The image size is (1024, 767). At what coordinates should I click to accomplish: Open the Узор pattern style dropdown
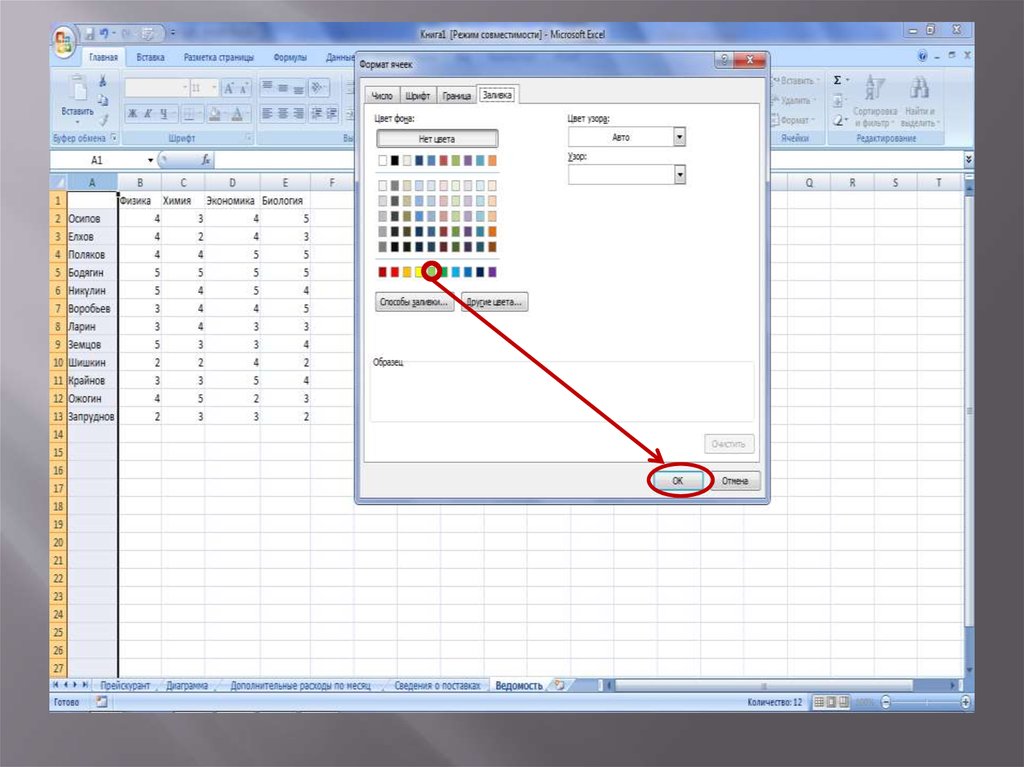click(x=679, y=174)
